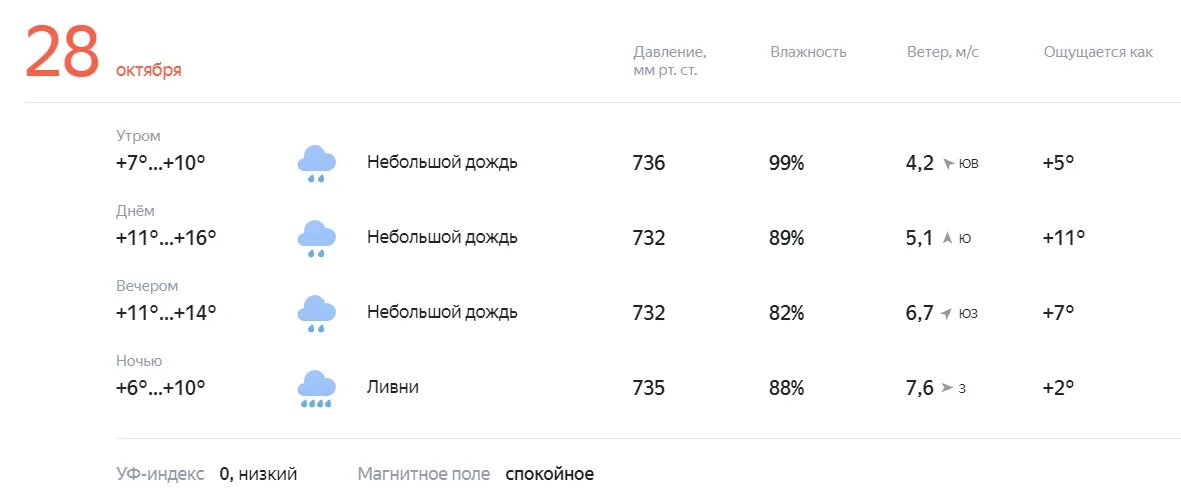Click the Ветер, м/с column header
1181x496 pixels.
coord(942,52)
